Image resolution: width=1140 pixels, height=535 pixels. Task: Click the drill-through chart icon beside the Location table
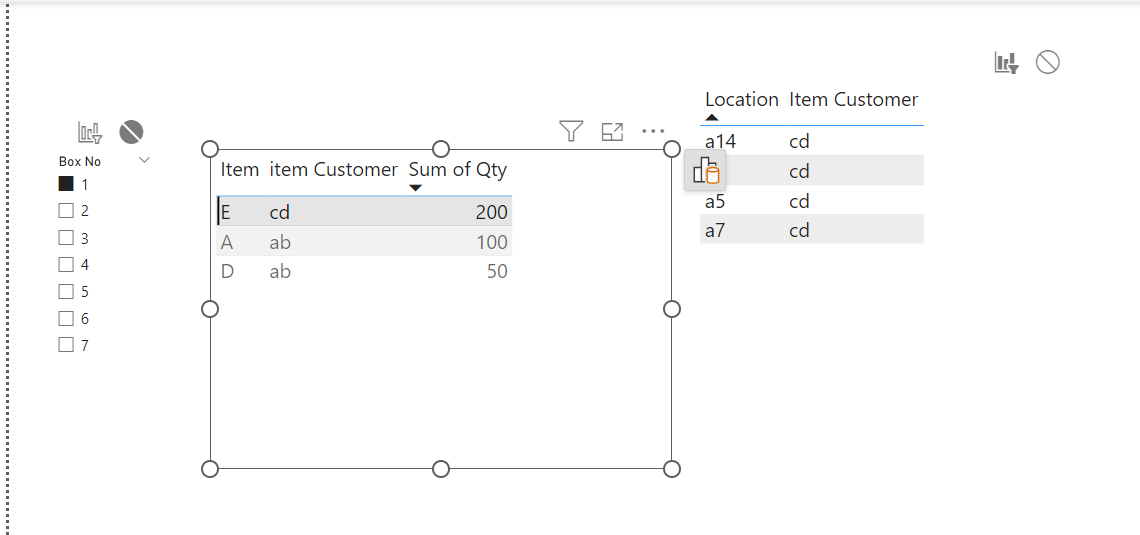click(705, 171)
